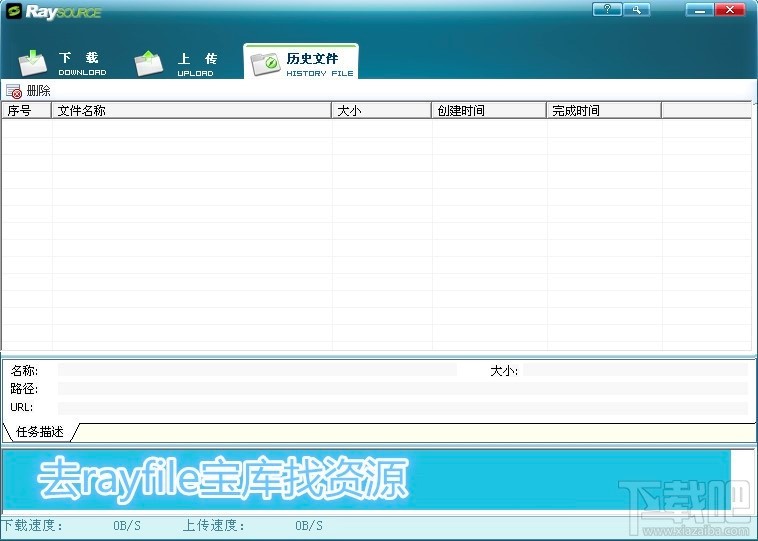
Task: Open the Download tab
Action: coord(62,63)
